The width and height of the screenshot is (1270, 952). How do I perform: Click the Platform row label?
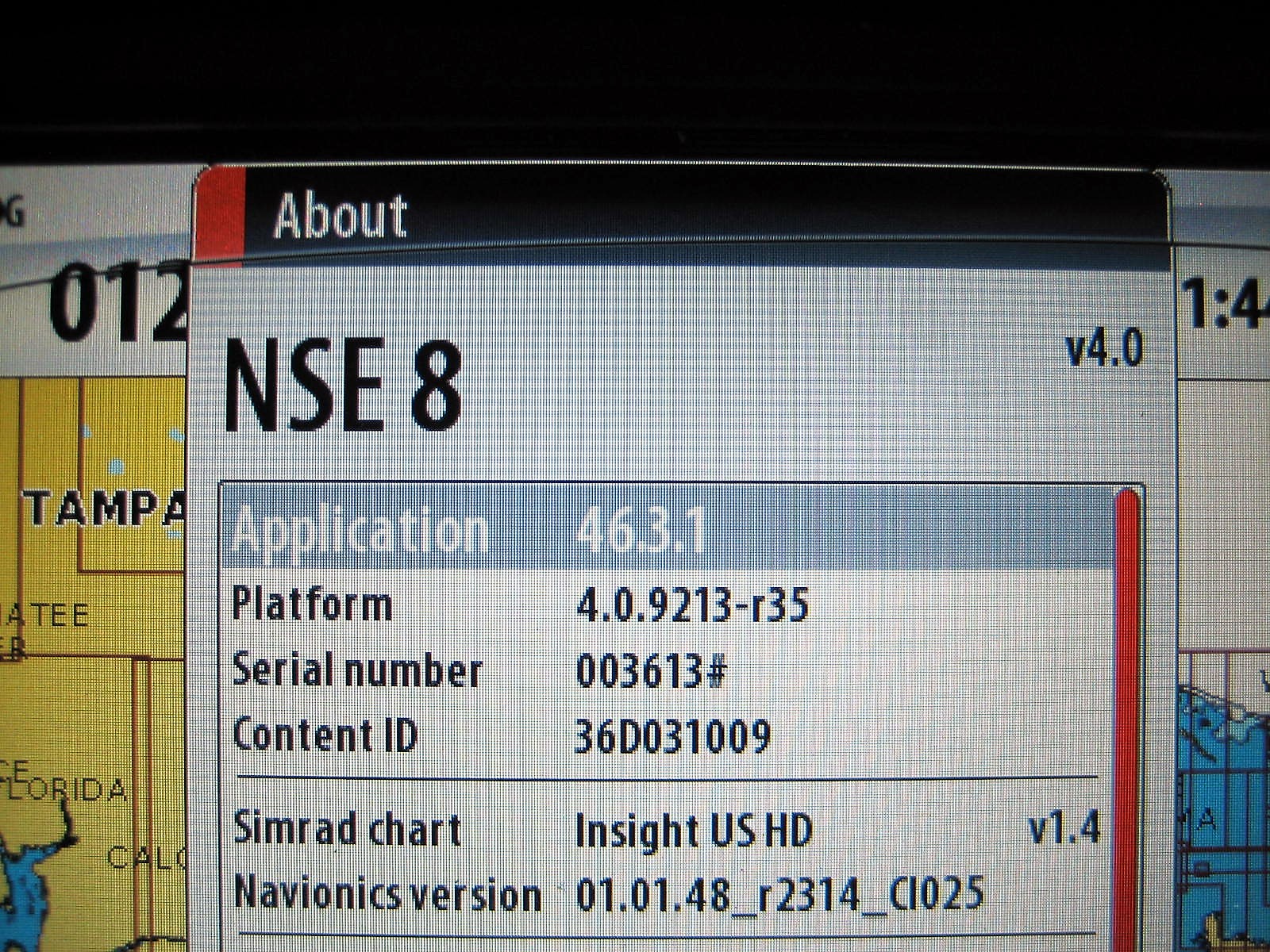(313, 605)
